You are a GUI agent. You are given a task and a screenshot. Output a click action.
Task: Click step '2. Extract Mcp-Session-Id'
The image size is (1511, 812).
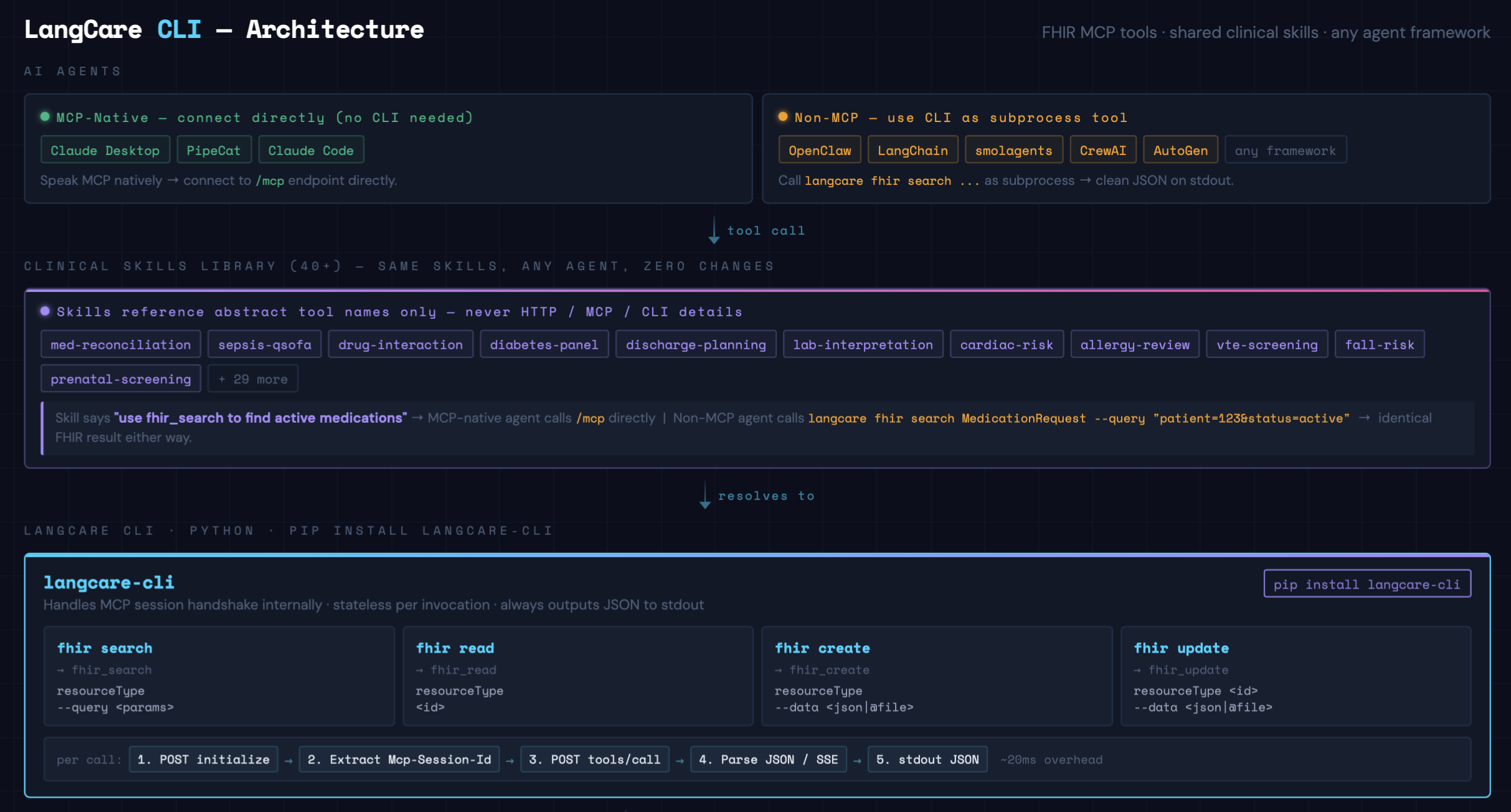(x=399, y=760)
